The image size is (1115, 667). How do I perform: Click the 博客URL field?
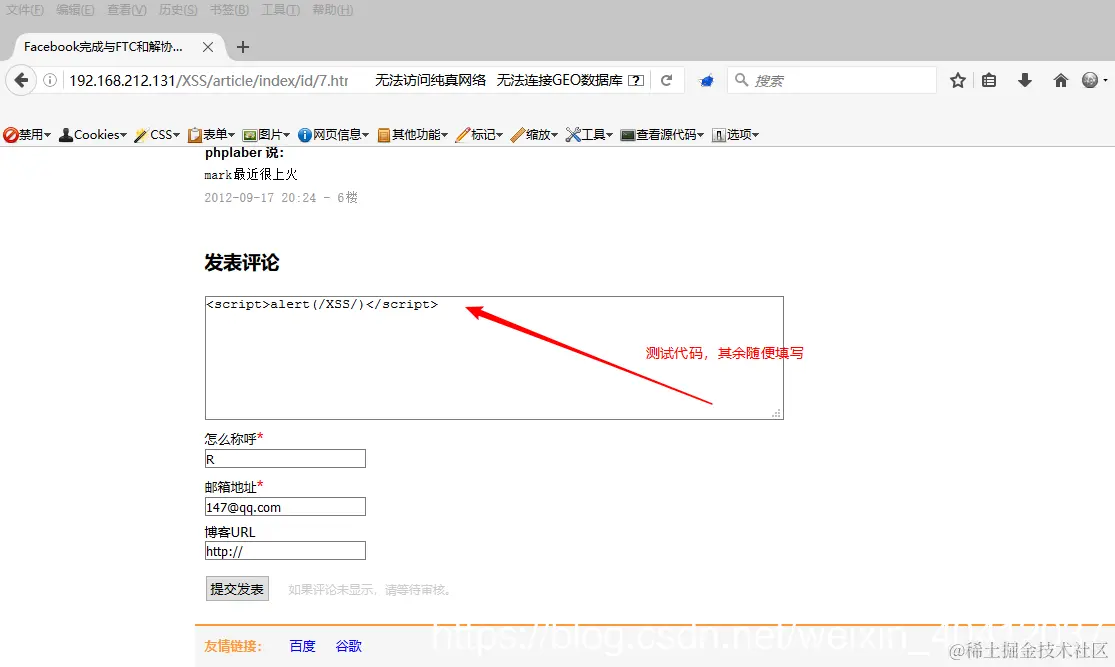(x=285, y=551)
